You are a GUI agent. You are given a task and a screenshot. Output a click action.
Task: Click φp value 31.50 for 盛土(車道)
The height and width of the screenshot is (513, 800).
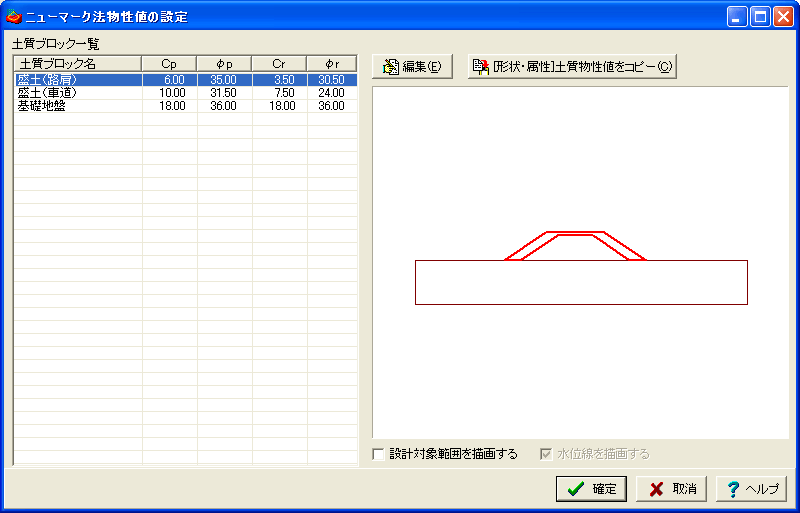tap(225, 93)
